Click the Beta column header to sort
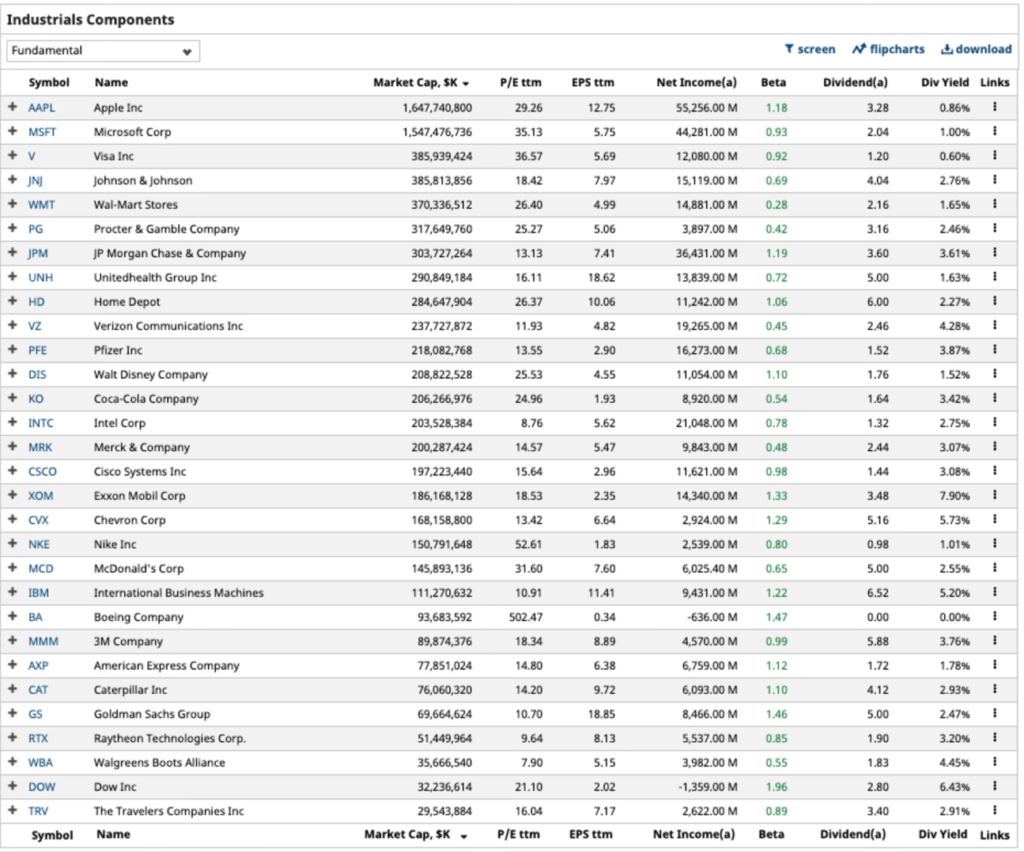Viewport: 1024px width, 852px height. [x=772, y=83]
